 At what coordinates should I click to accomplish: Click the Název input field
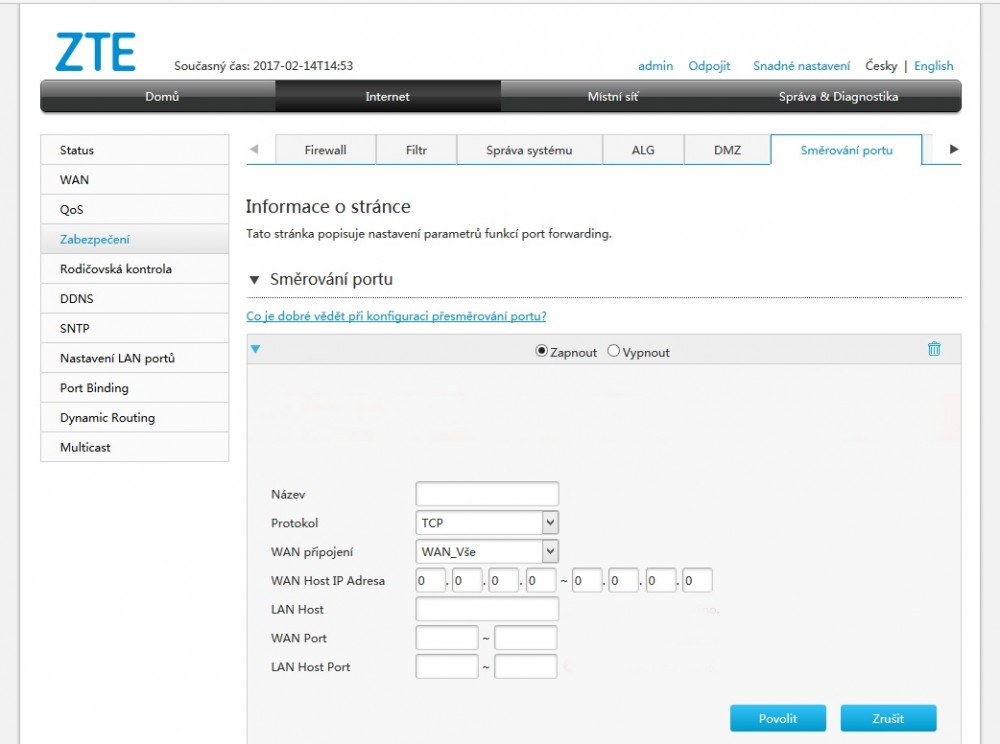[487, 494]
